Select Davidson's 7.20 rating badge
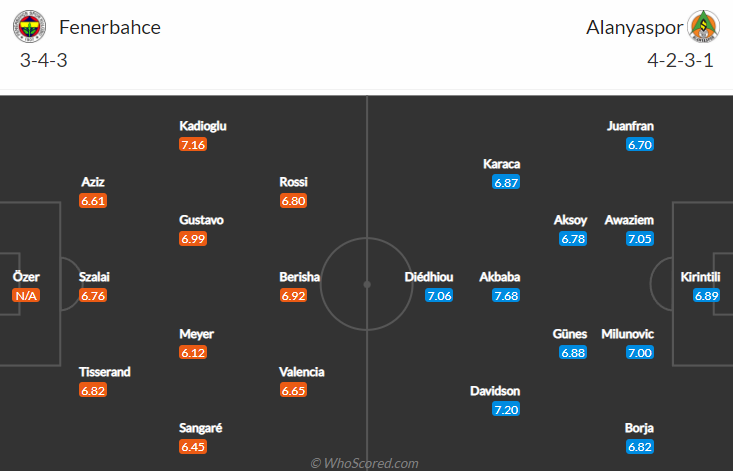Screen dimensions: 733x471 [506, 410]
